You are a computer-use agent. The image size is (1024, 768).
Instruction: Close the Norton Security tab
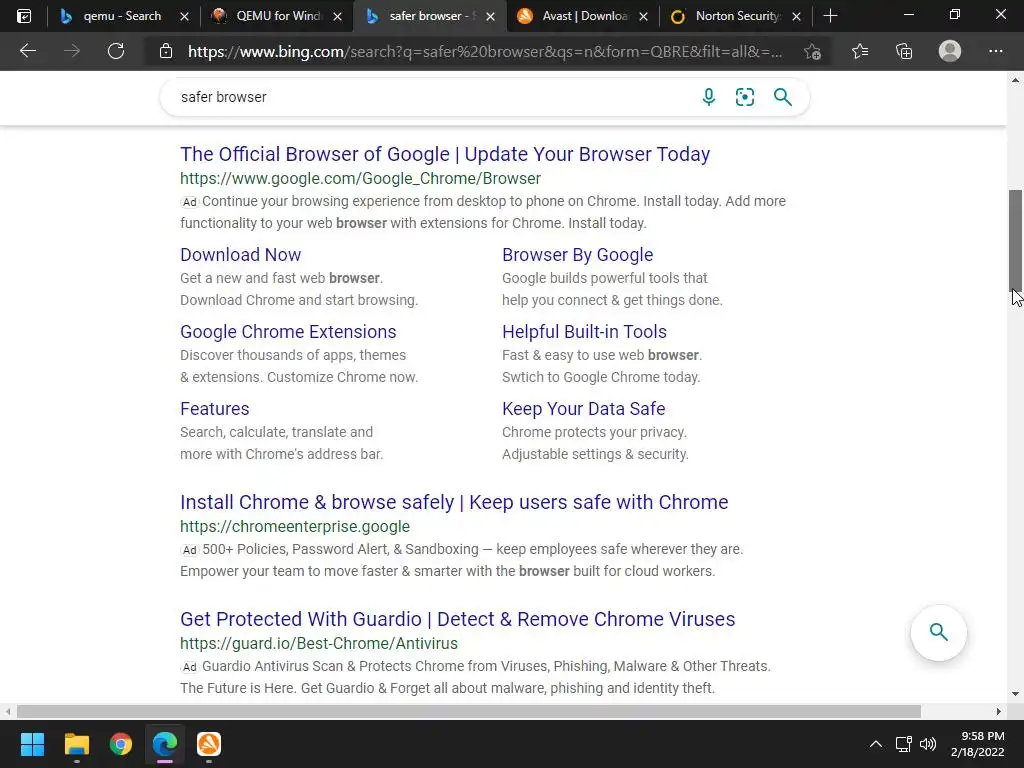pyautogui.click(x=796, y=16)
